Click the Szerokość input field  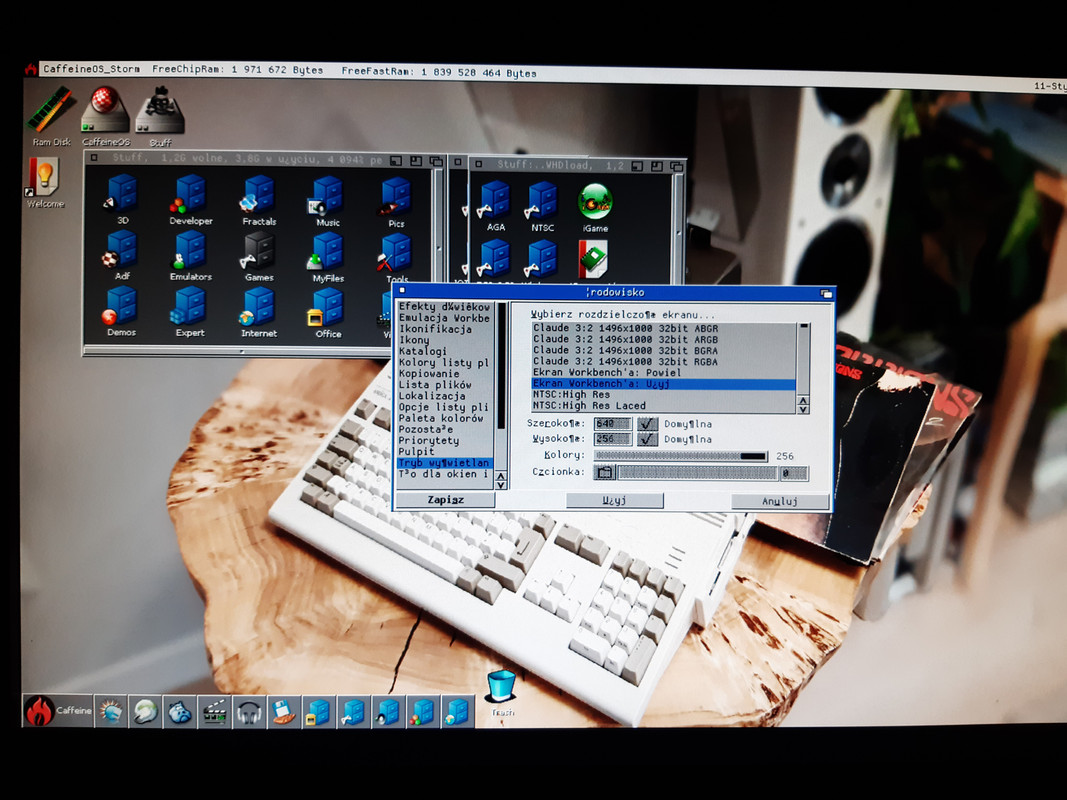(613, 423)
